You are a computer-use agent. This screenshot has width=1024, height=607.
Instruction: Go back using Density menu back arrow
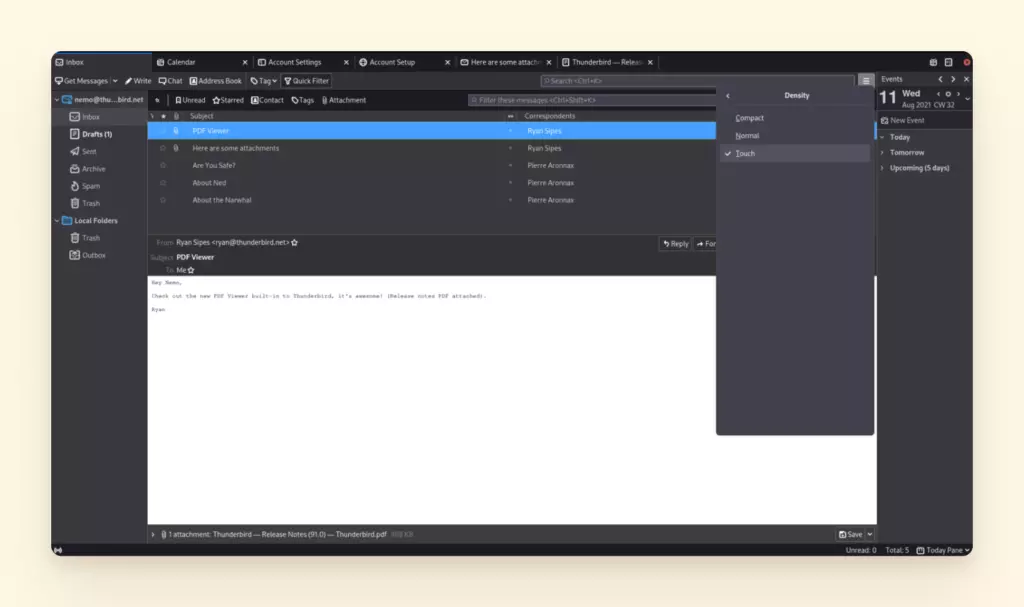[x=727, y=96]
